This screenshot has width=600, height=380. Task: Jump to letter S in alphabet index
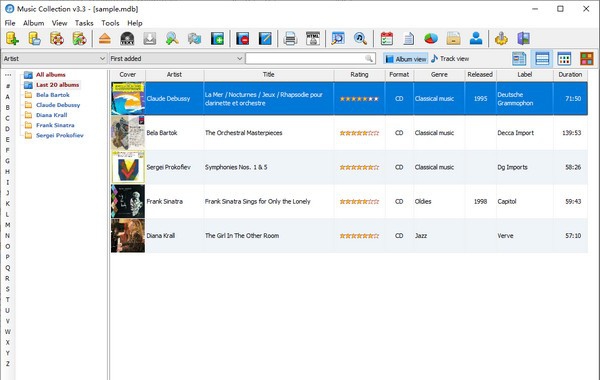[x=8, y=289]
